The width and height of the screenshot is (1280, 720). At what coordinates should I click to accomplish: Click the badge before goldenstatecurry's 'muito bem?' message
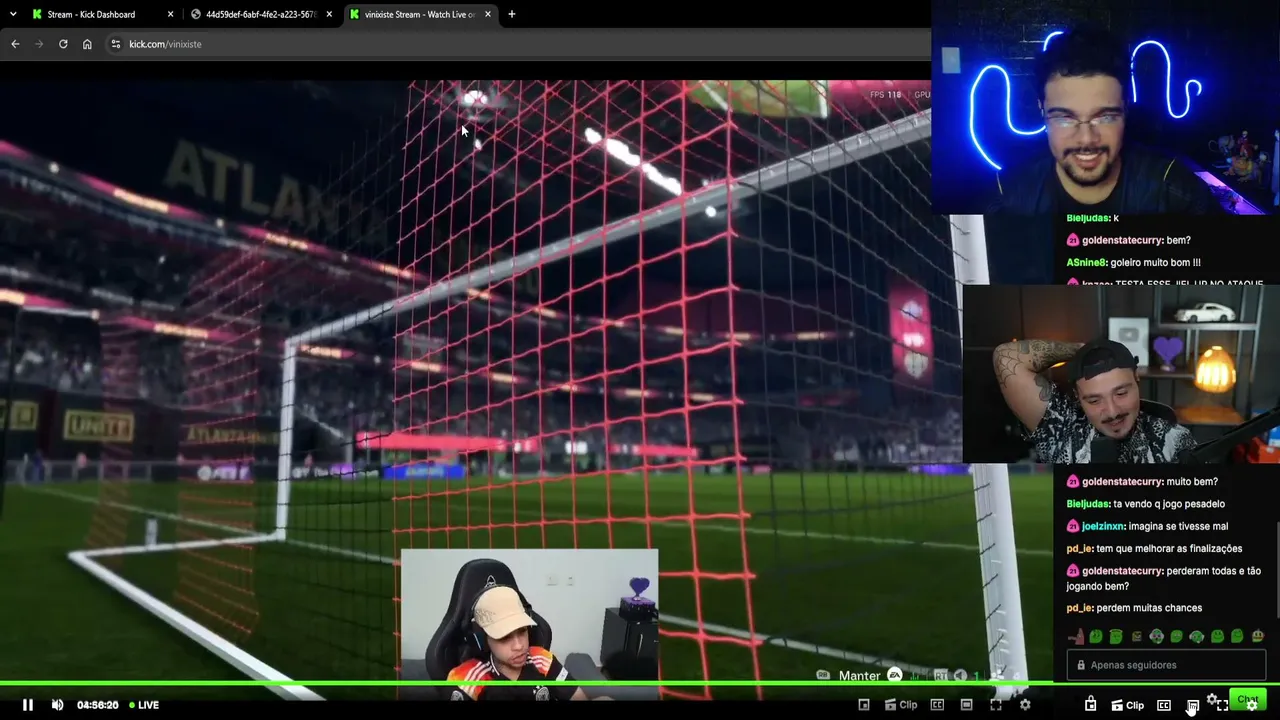click(1073, 482)
